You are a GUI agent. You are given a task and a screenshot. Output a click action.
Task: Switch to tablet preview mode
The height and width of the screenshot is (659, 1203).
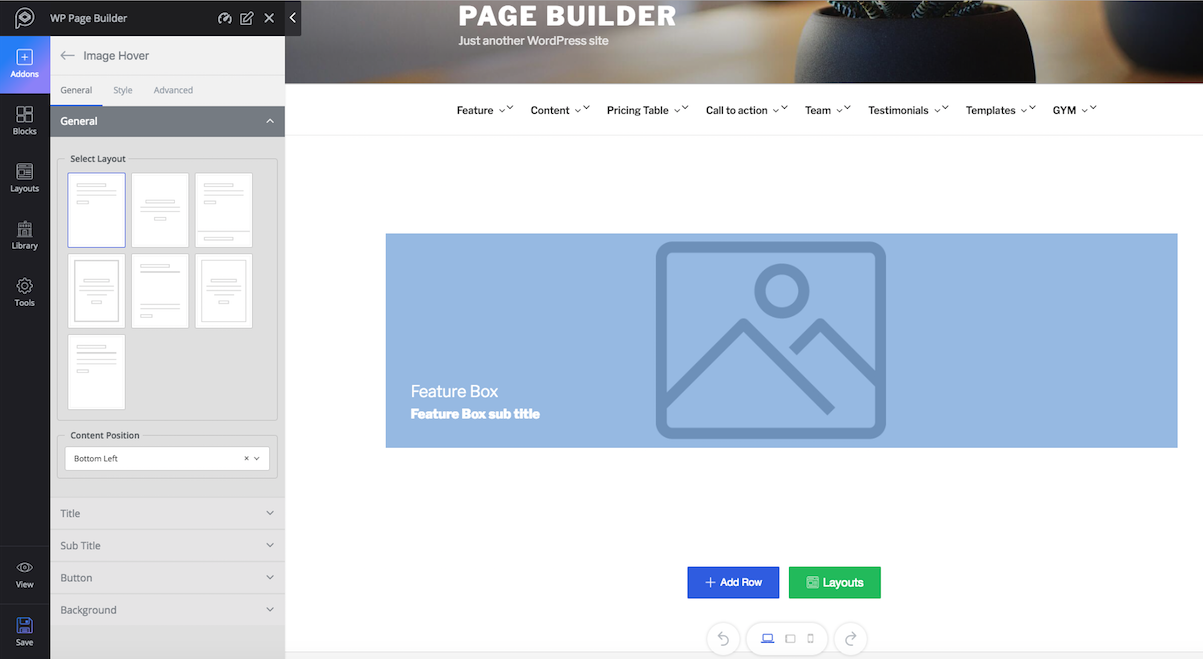[x=790, y=638]
